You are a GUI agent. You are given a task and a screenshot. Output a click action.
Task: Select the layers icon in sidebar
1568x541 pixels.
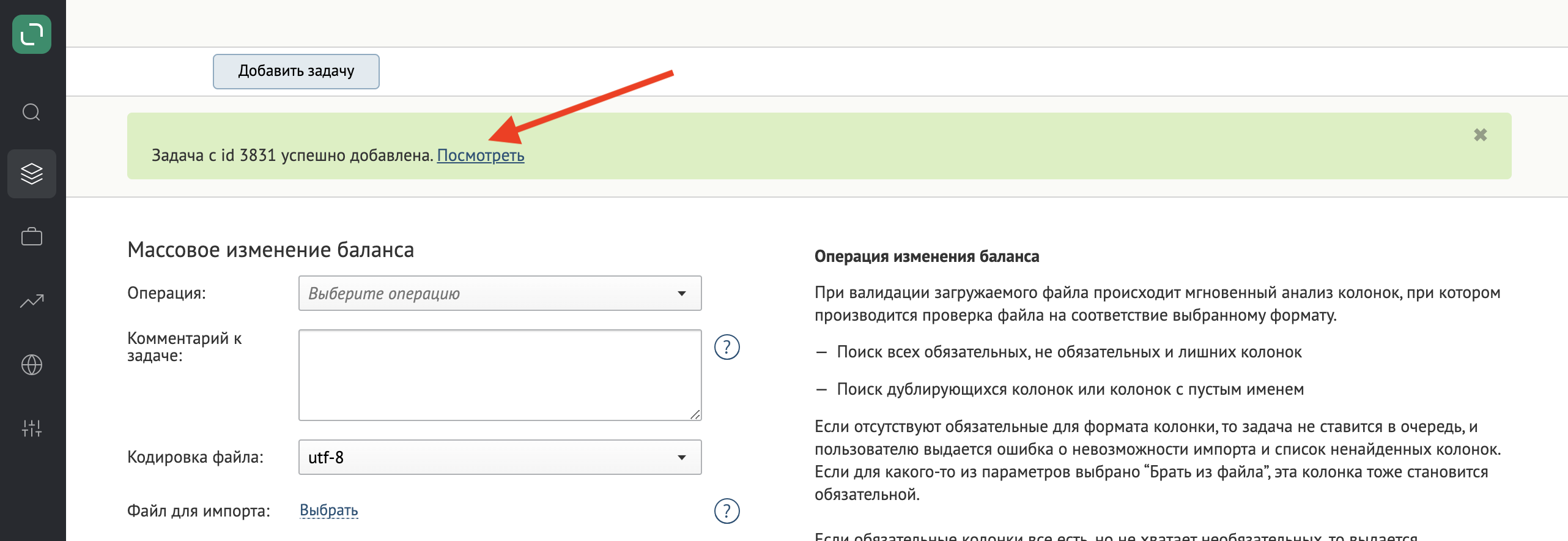pyautogui.click(x=32, y=174)
